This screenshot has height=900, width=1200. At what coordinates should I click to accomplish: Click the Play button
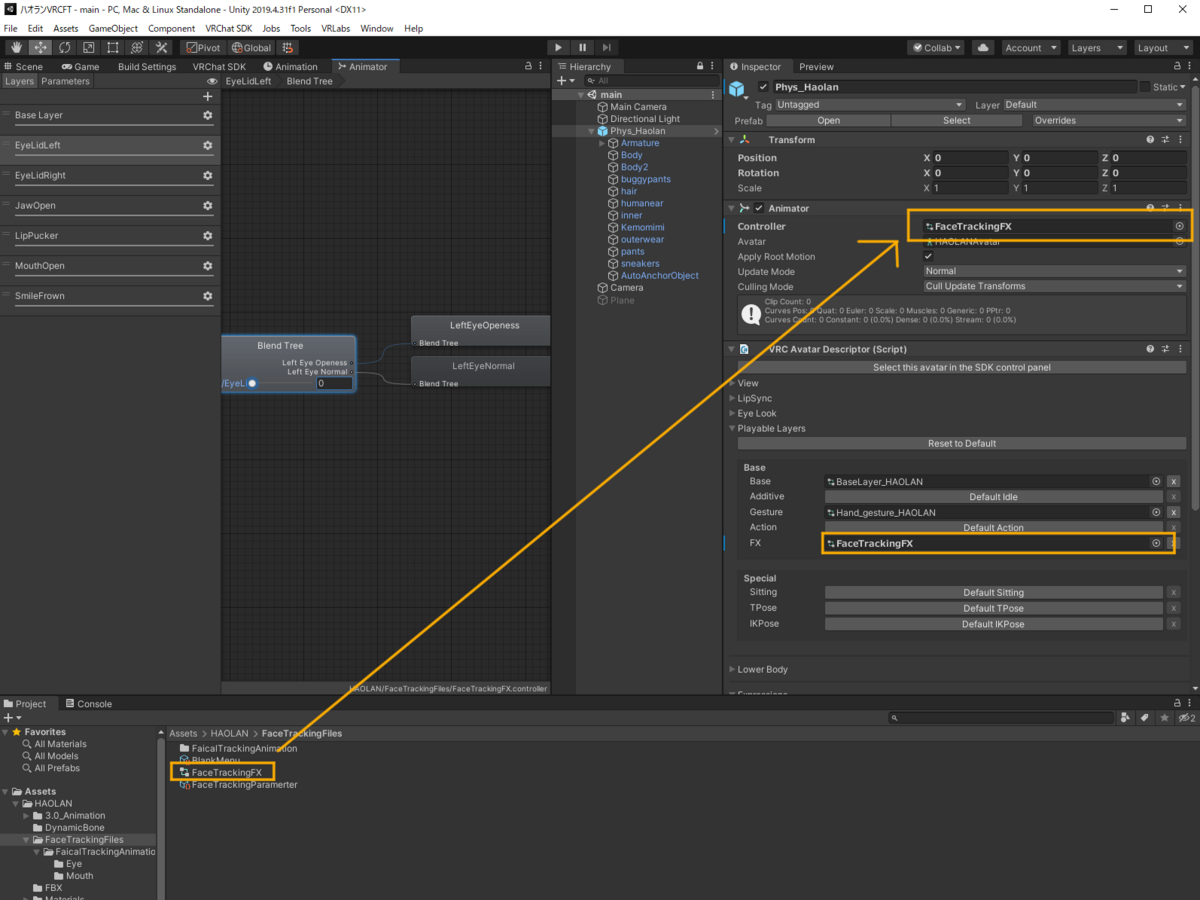click(558, 47)
